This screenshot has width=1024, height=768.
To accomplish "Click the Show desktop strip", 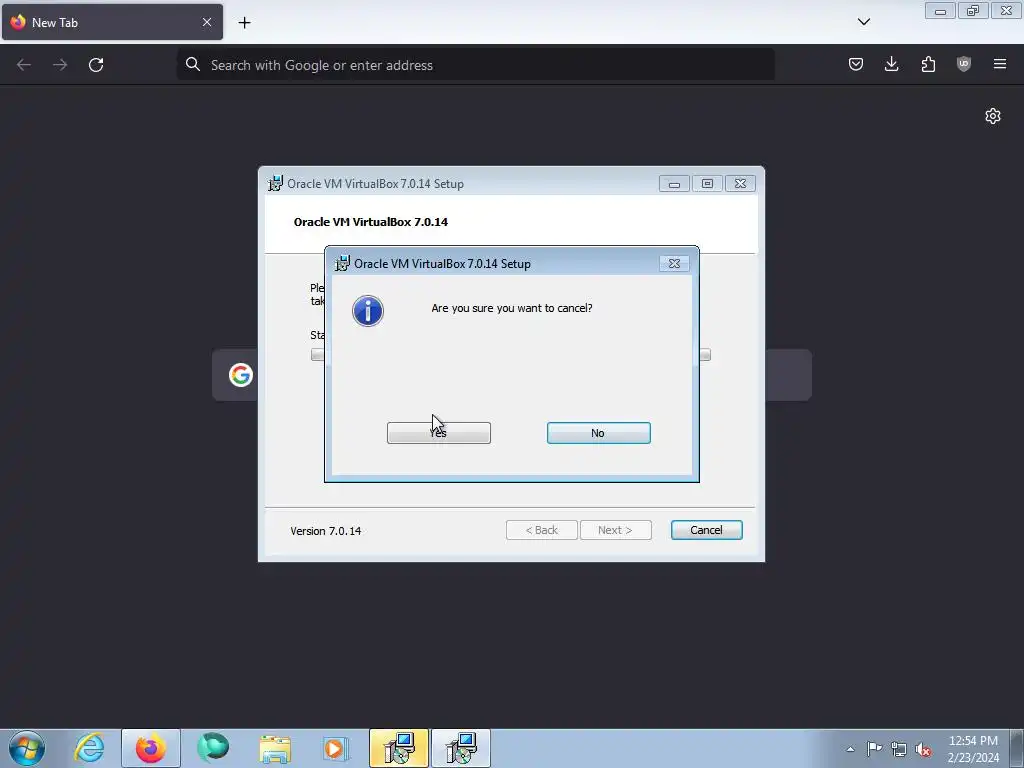I will pyautogui.click(x=1017, y=748).
